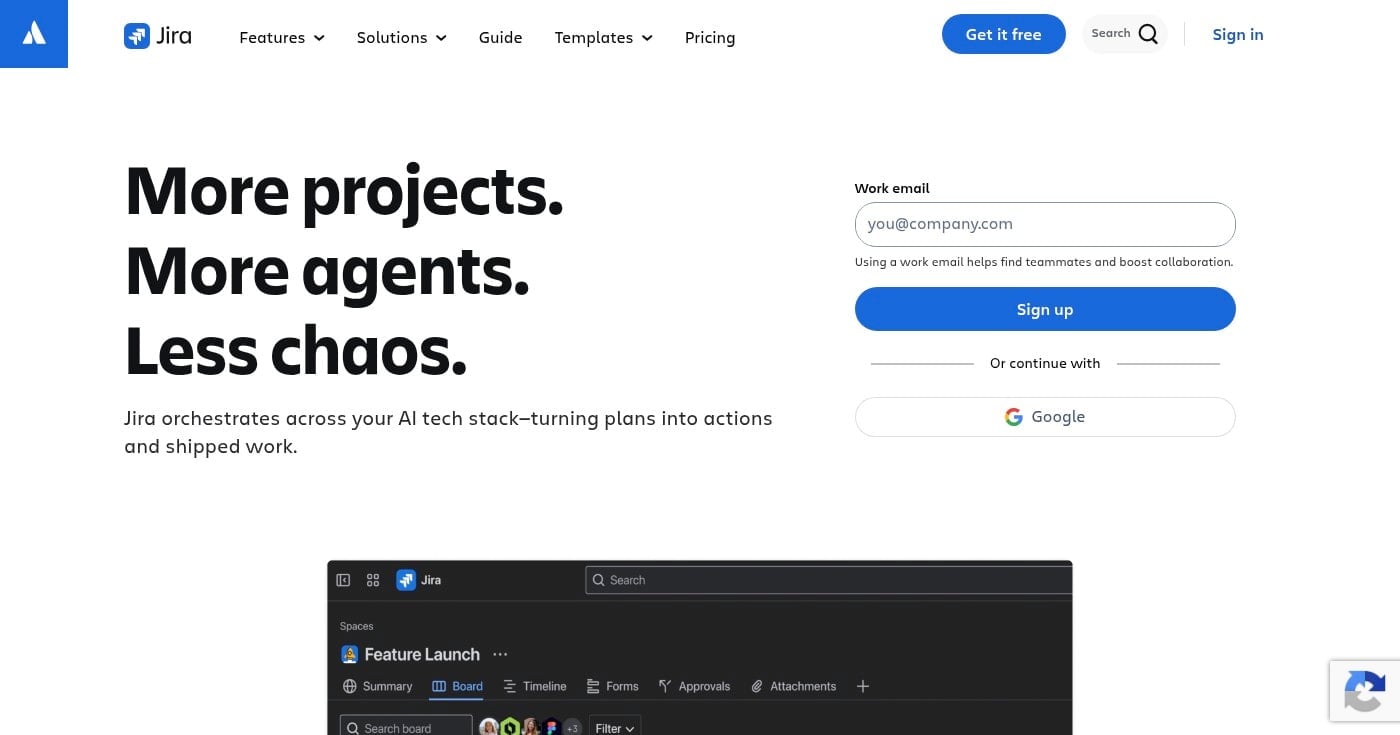Click the reCAPTCHA badge at the page corner
Screen dimensions: 1400x735
tap(1365, 691)
